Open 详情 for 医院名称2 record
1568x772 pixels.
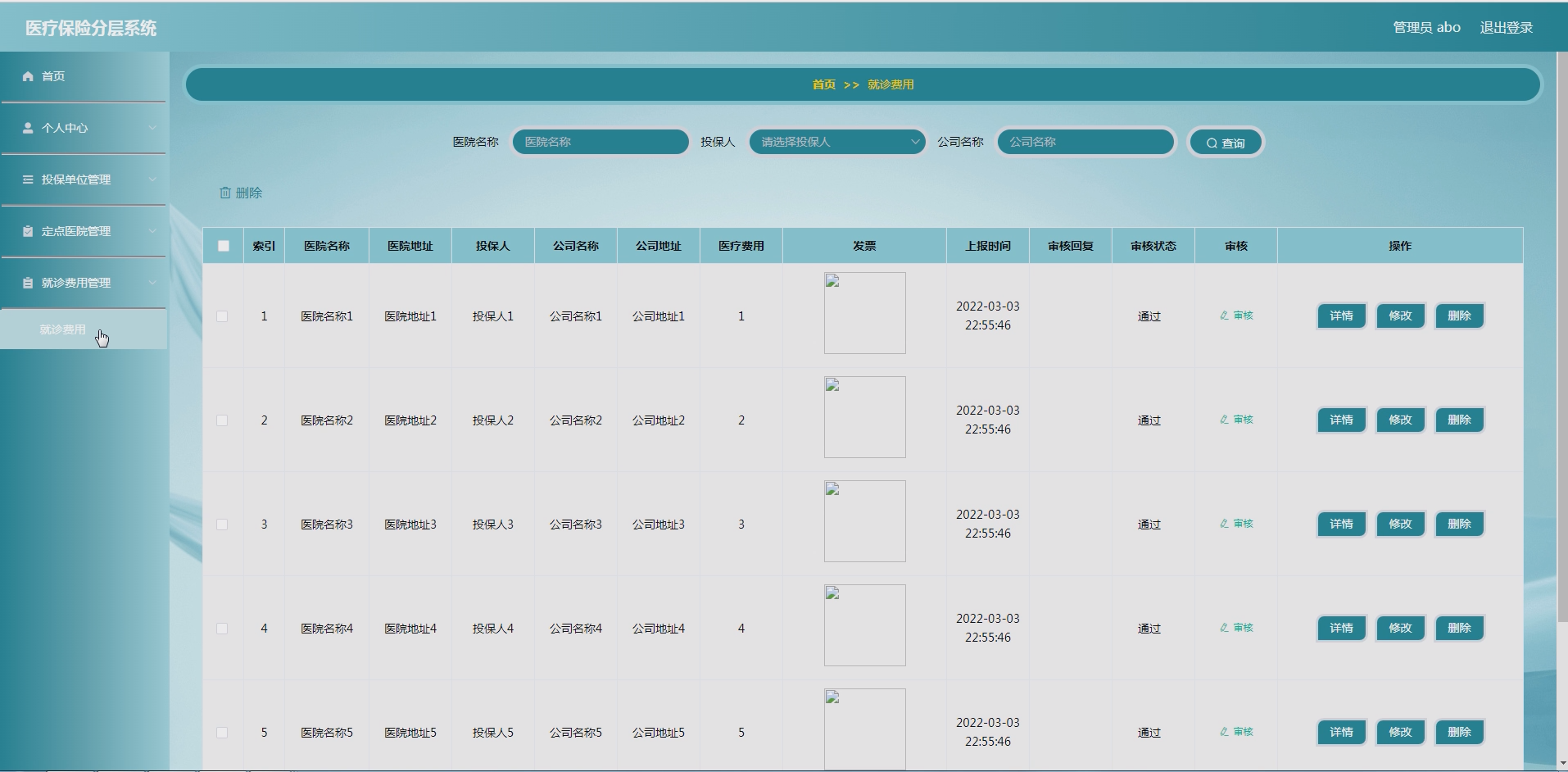point(1340,420)
